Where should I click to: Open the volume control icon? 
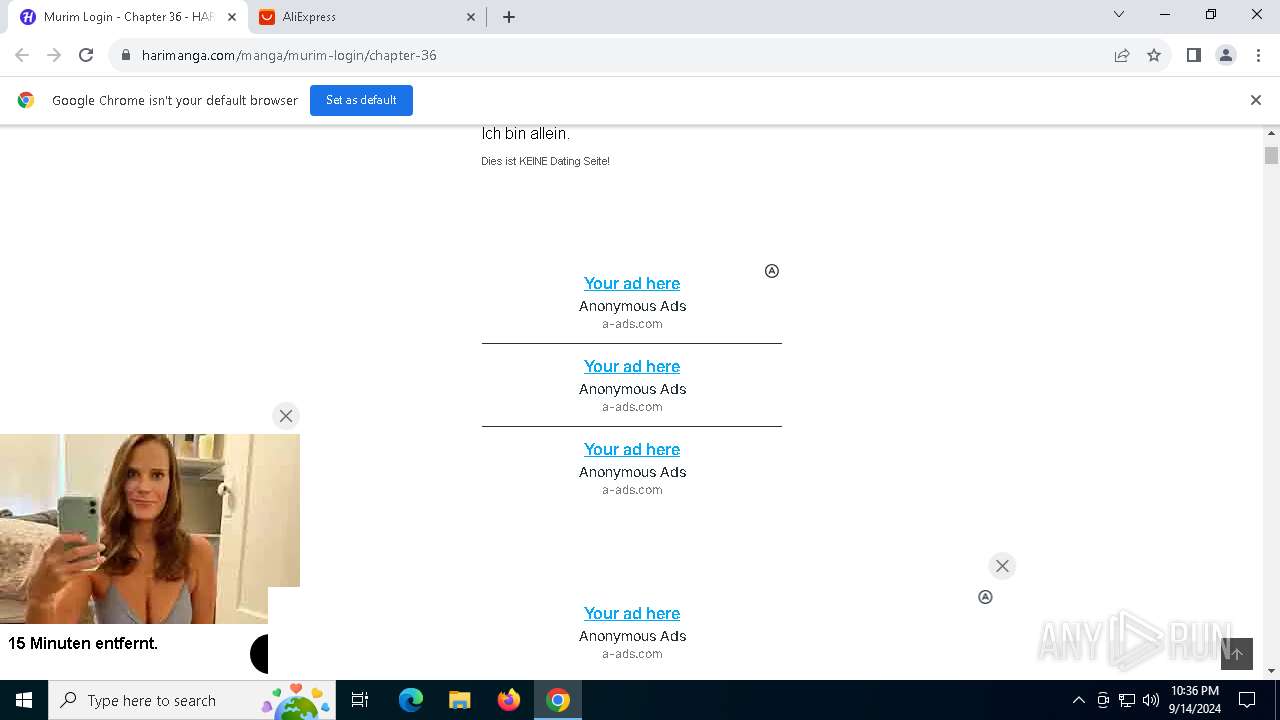pyautogui.click(x=1151, y=700)
